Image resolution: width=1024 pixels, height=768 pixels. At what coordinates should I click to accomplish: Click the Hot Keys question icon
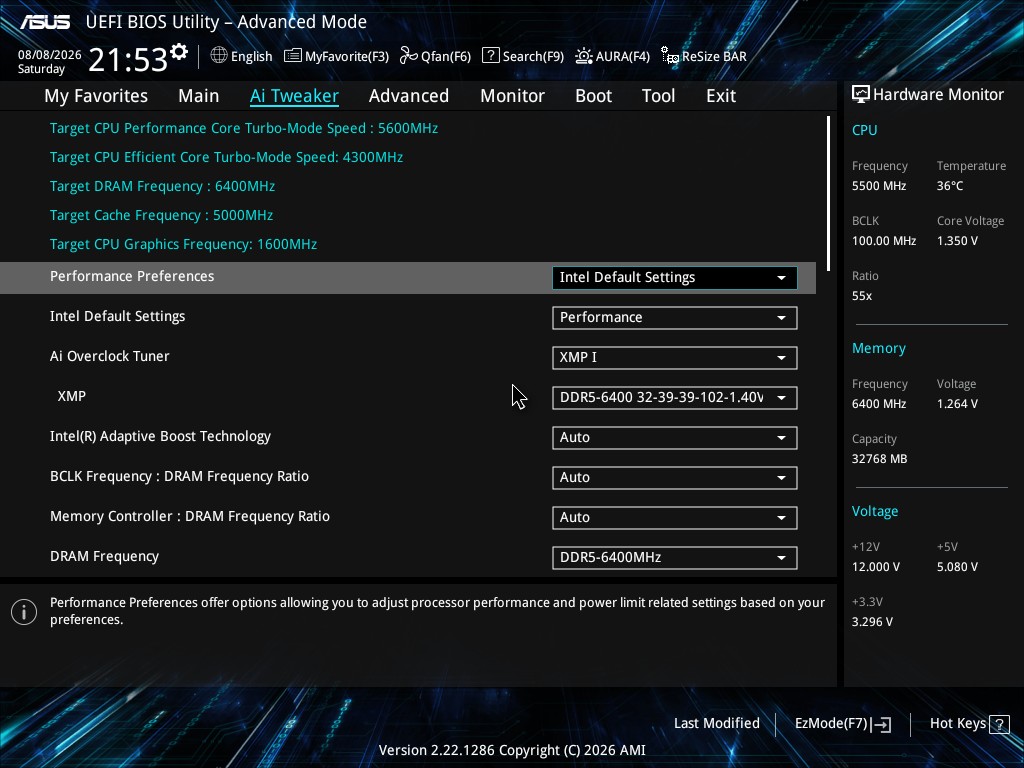coord(999,724)
